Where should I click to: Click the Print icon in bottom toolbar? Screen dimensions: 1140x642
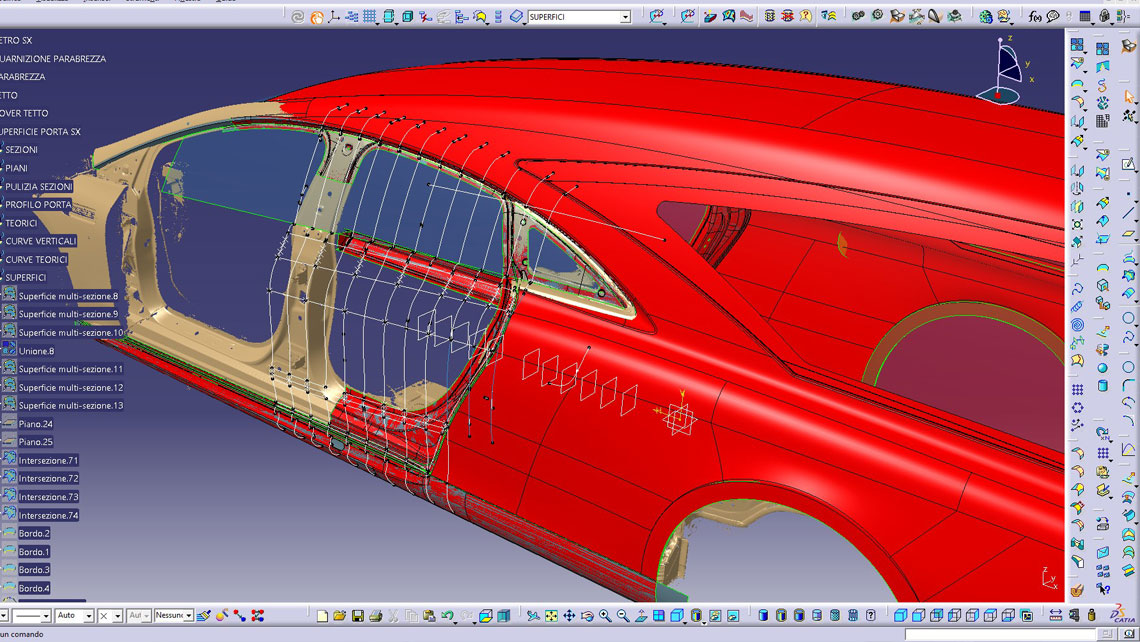coord(375,616)
